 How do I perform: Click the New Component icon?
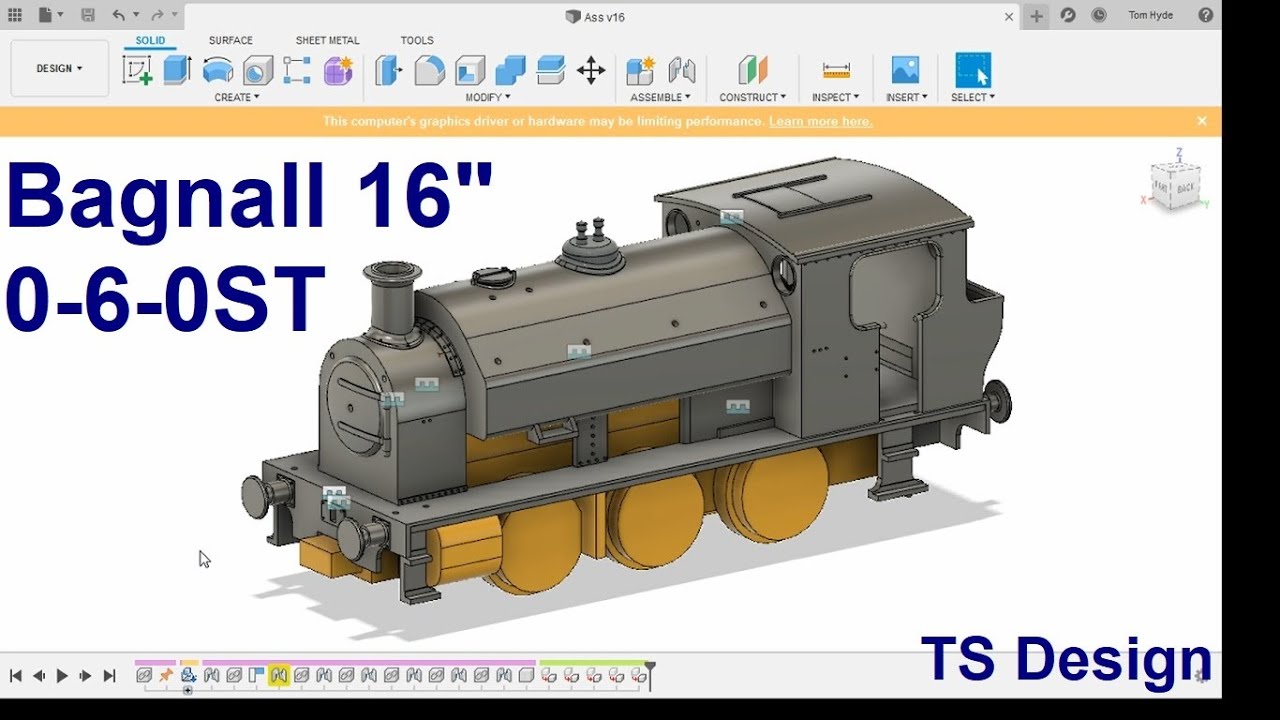[640, 70]
